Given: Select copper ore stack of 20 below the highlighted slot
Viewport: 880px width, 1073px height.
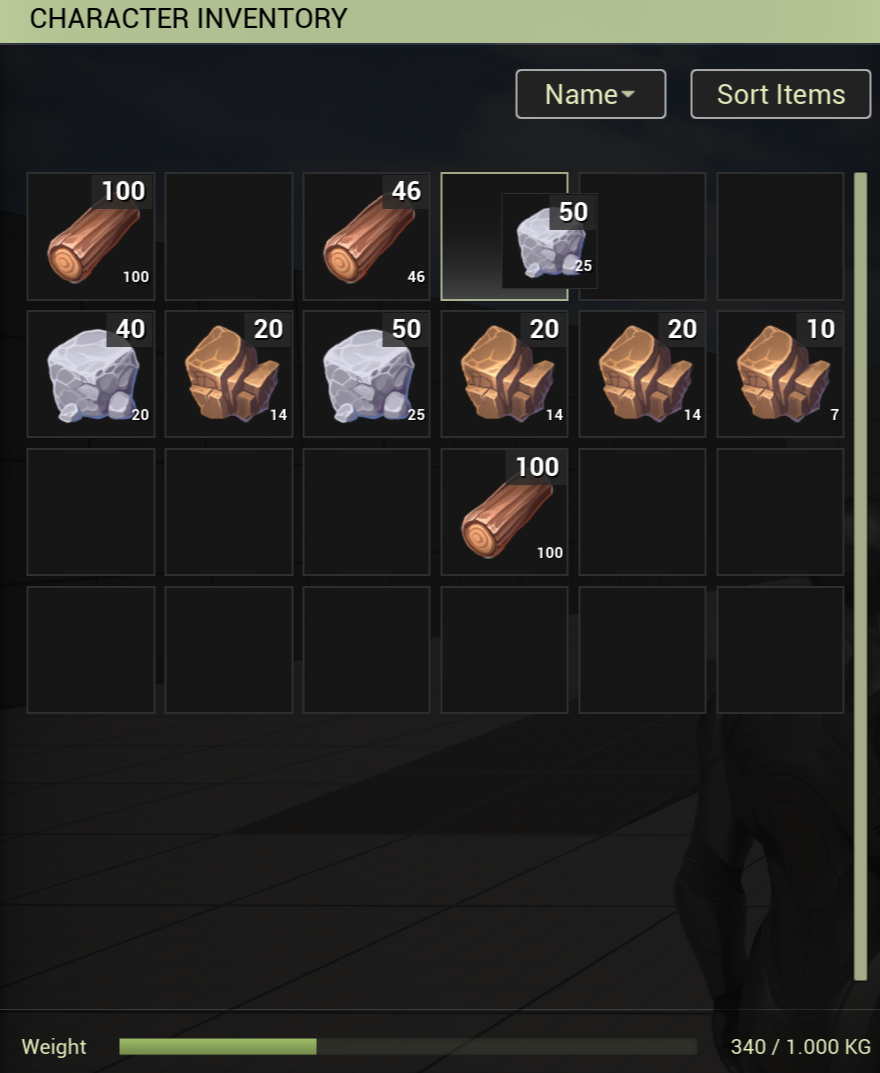Looking at the screenshot, I should pyautogui.click(x=504, y=374).
